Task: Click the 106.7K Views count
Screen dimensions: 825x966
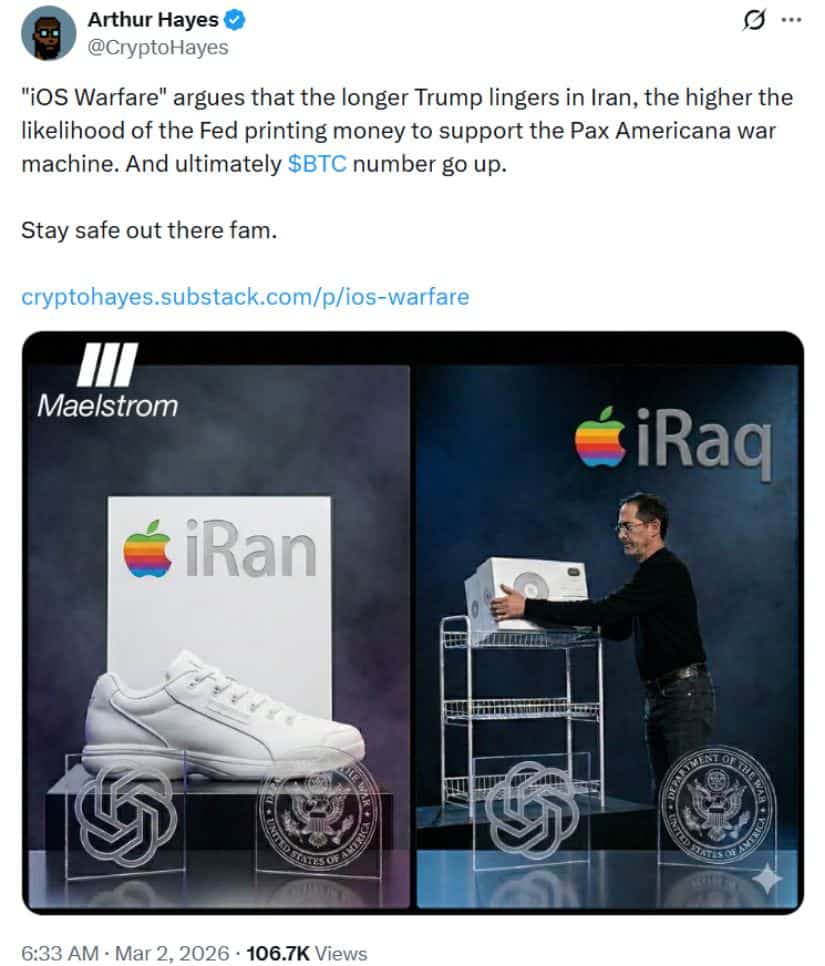Action: [306, 953]
